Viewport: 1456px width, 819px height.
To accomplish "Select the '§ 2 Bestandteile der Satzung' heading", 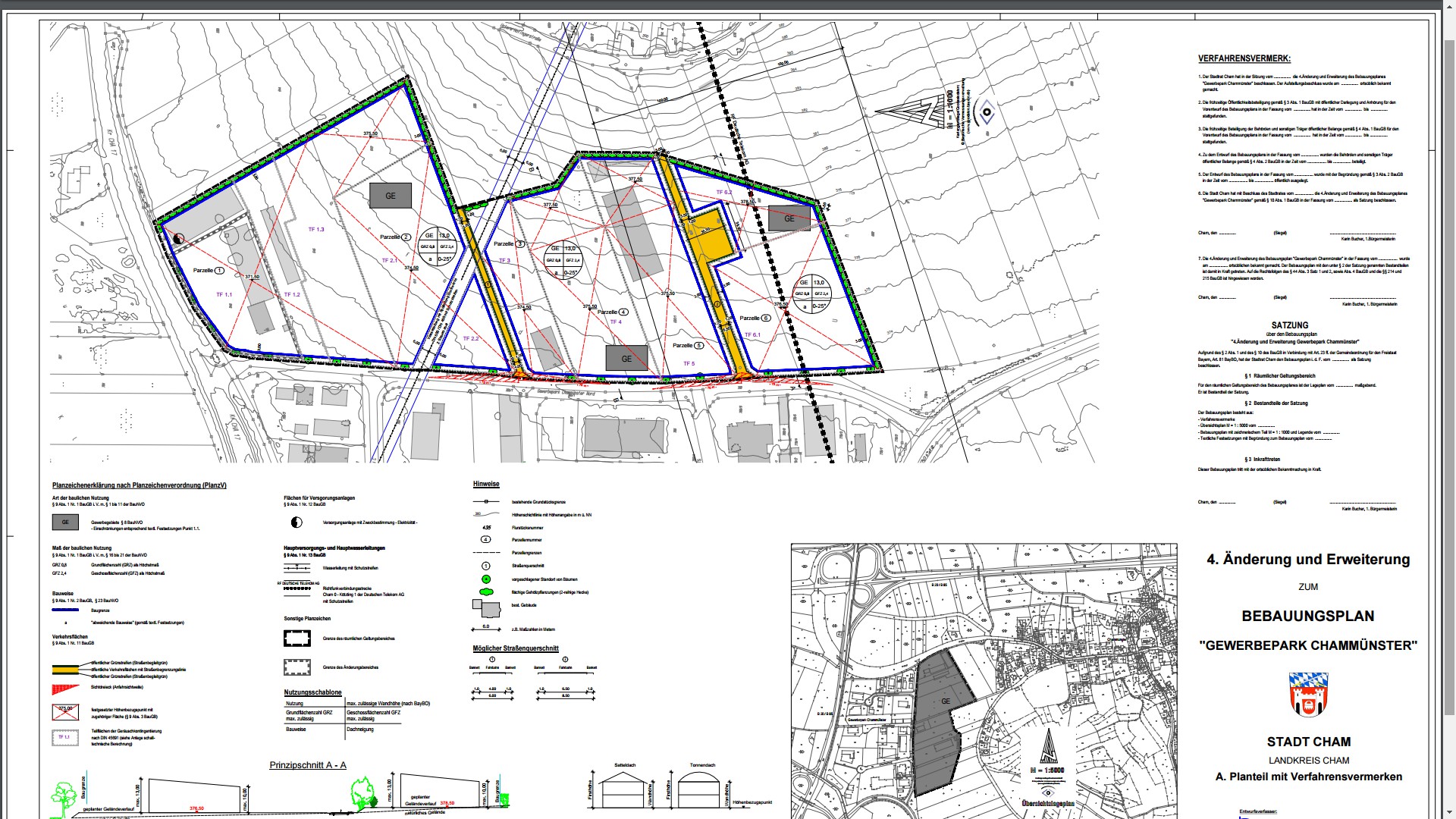I will click(1276, 403).
